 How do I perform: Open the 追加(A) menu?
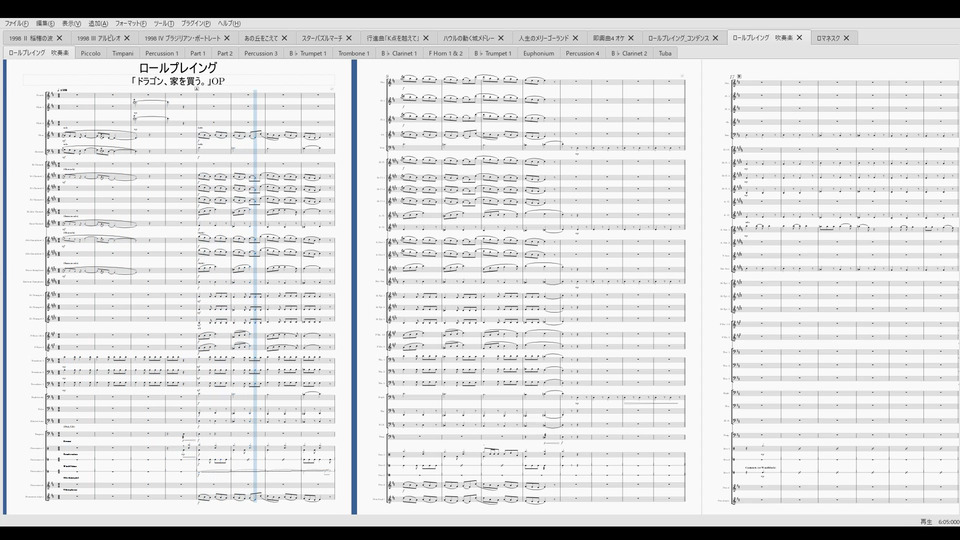(x=98, y=23)
